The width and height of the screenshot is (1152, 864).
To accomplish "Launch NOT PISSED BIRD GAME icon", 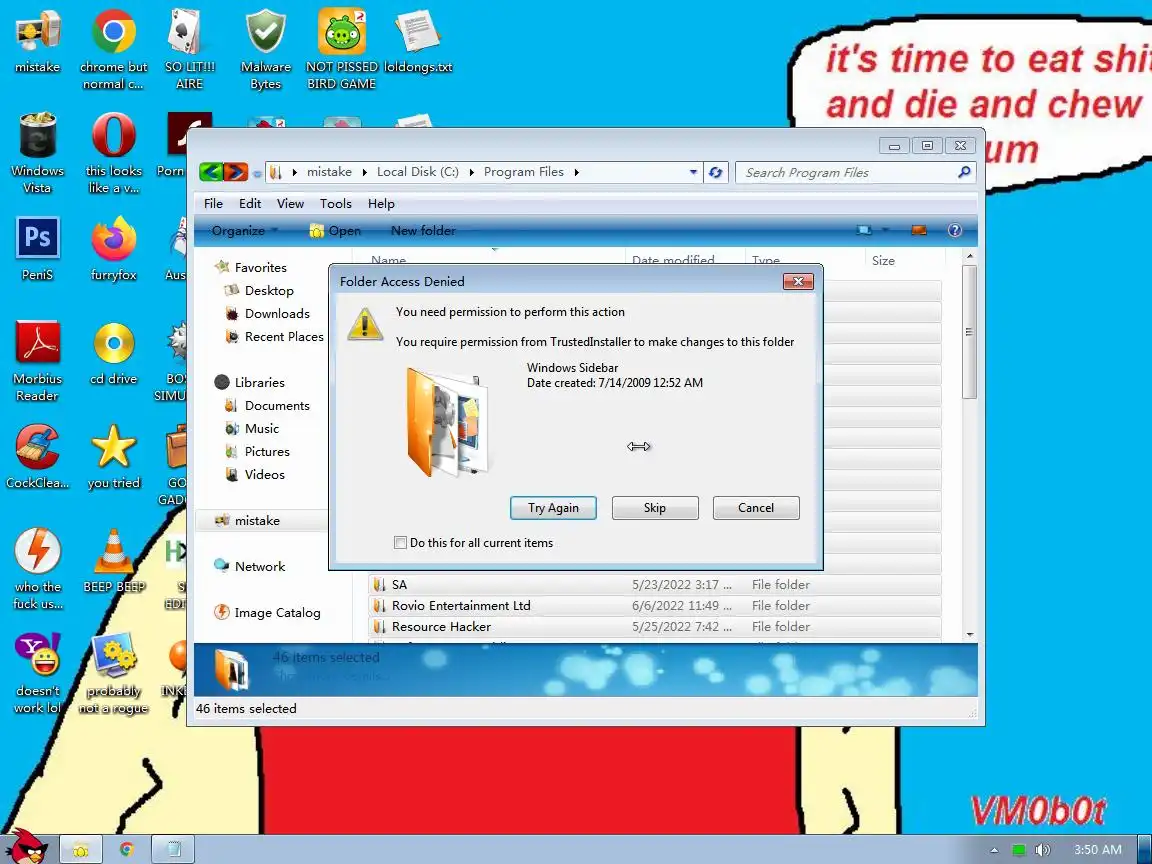I will click(342, 50).
